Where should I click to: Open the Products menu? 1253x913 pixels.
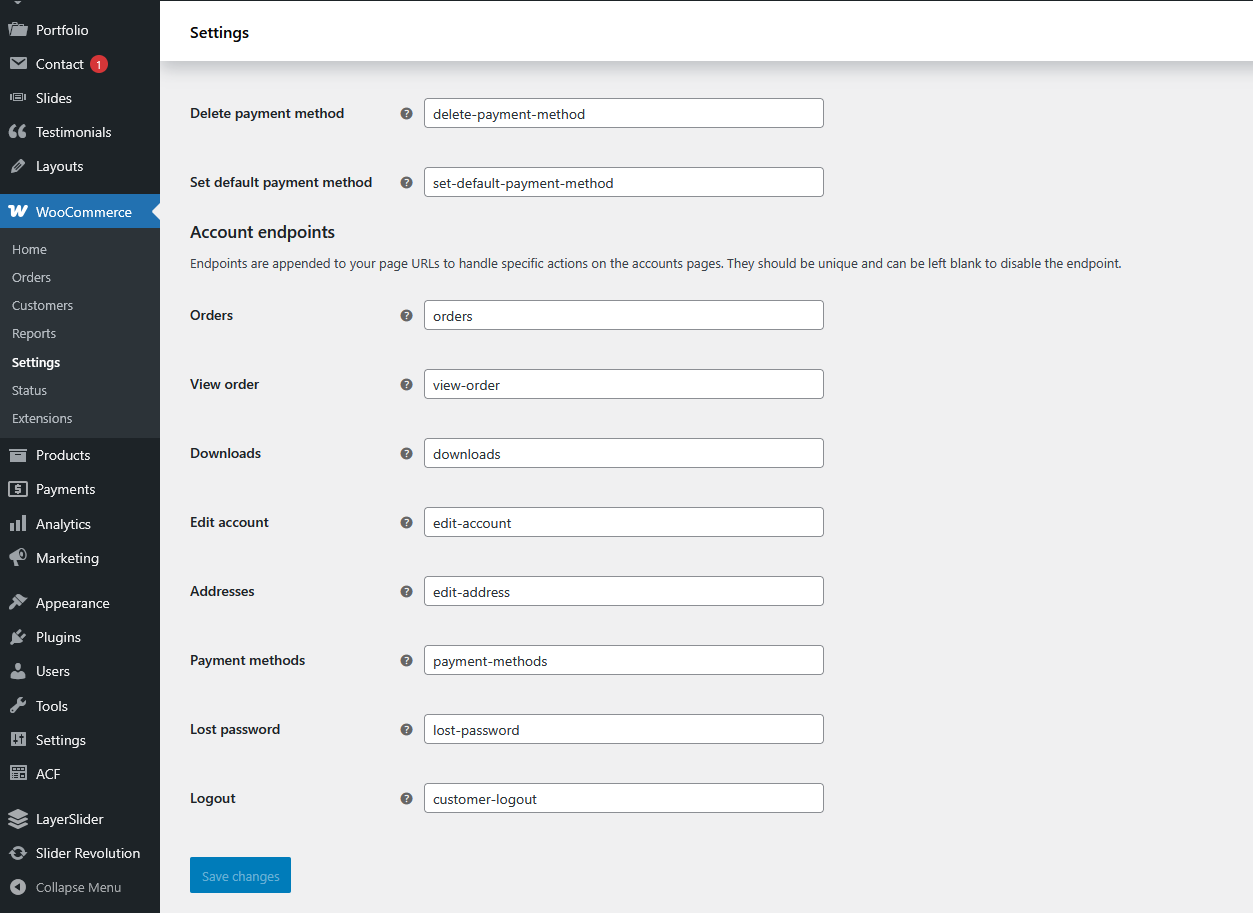pos(62,455)
